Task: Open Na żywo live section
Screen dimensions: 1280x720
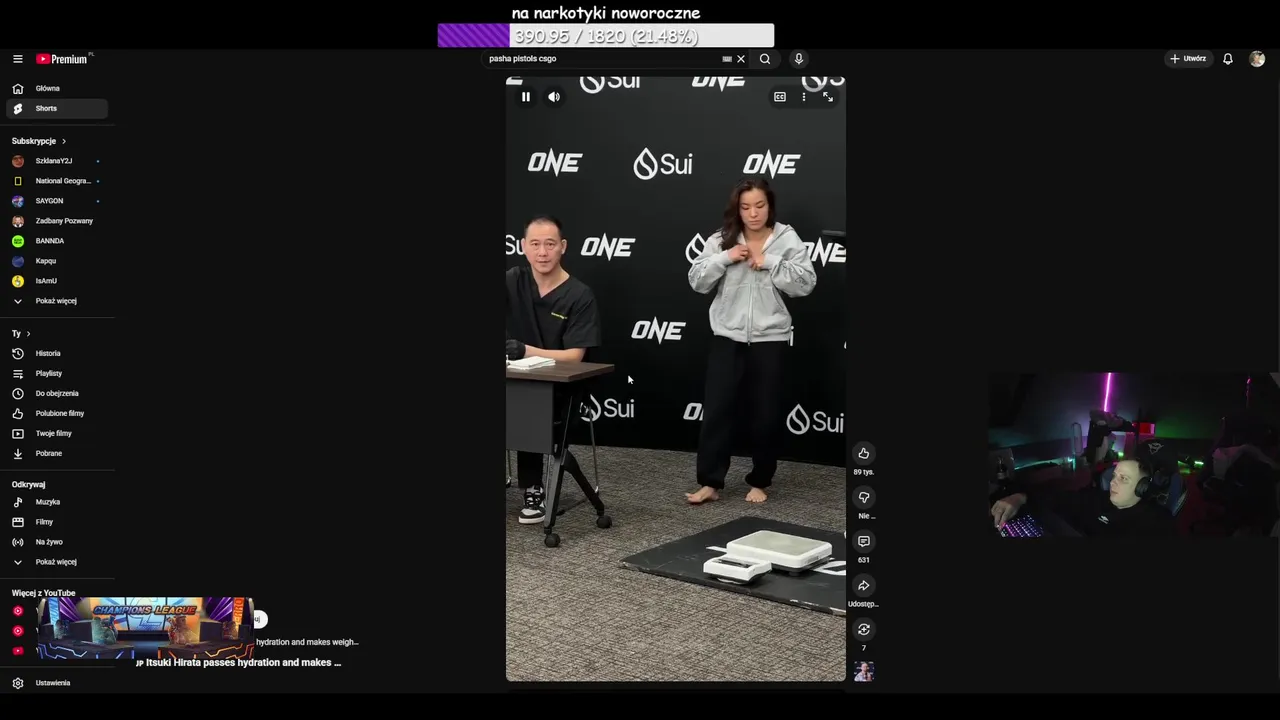Action: [x=58, y=542]
